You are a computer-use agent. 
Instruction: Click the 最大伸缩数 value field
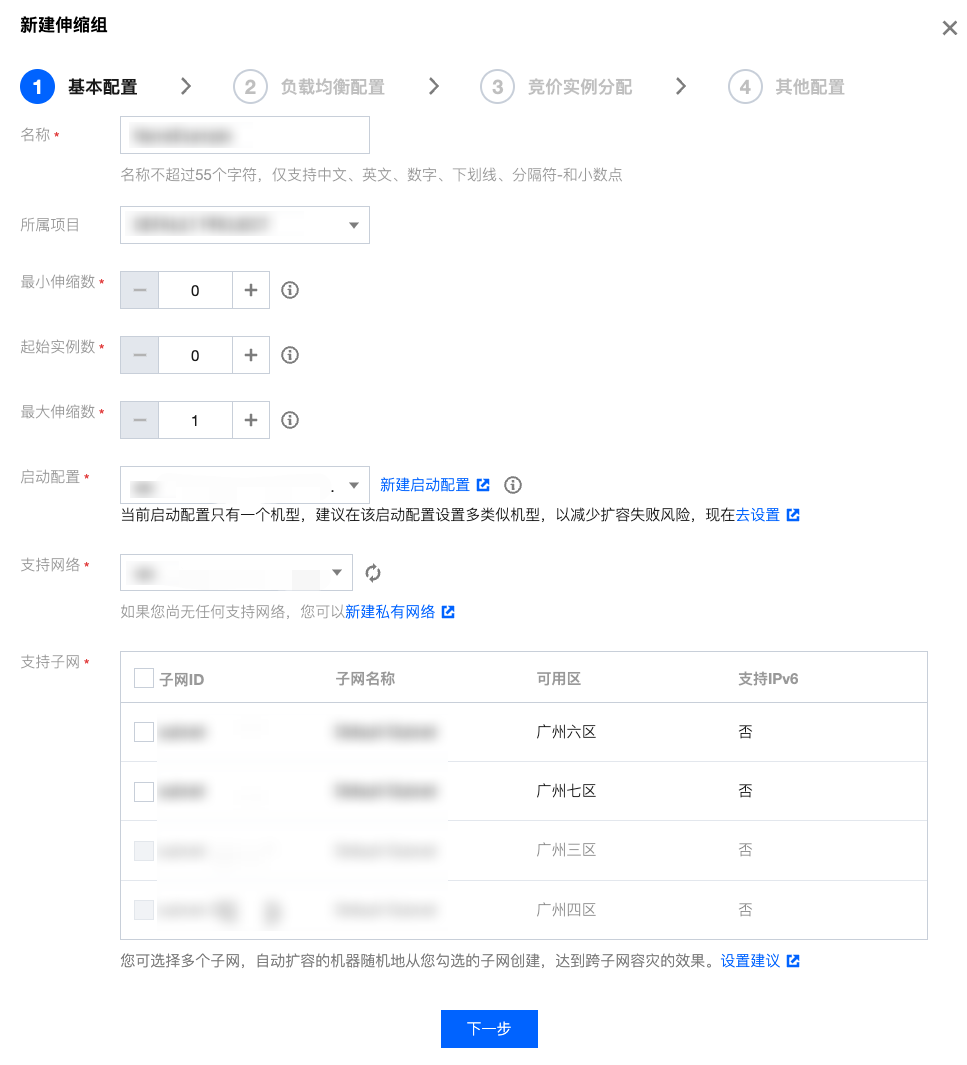pos(196,420)
